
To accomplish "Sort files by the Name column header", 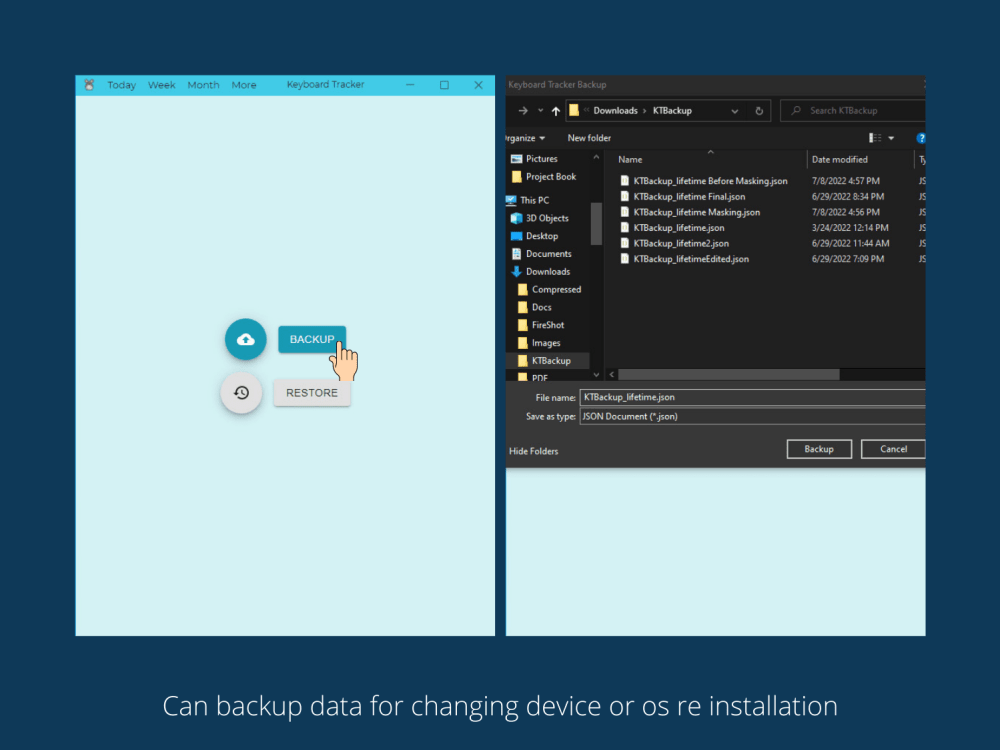I will point(630,160).
